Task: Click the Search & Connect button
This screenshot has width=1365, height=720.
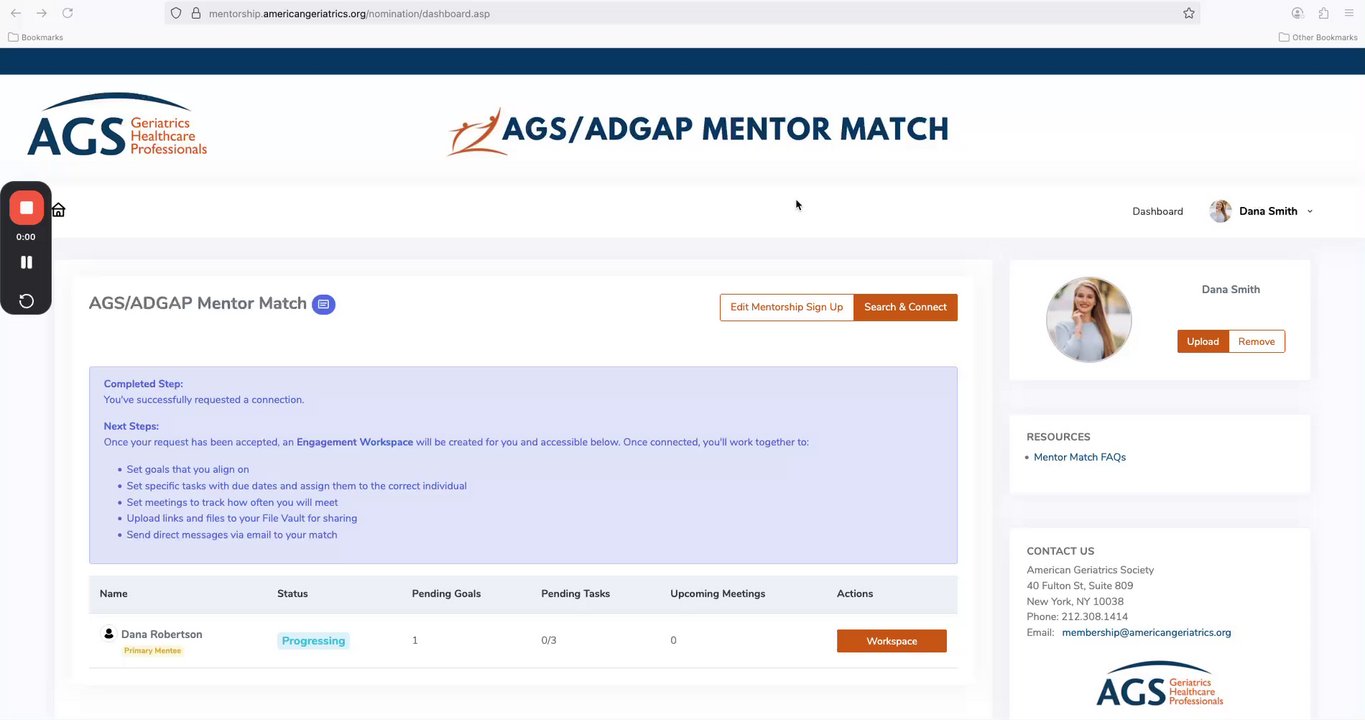Action: 905,307
